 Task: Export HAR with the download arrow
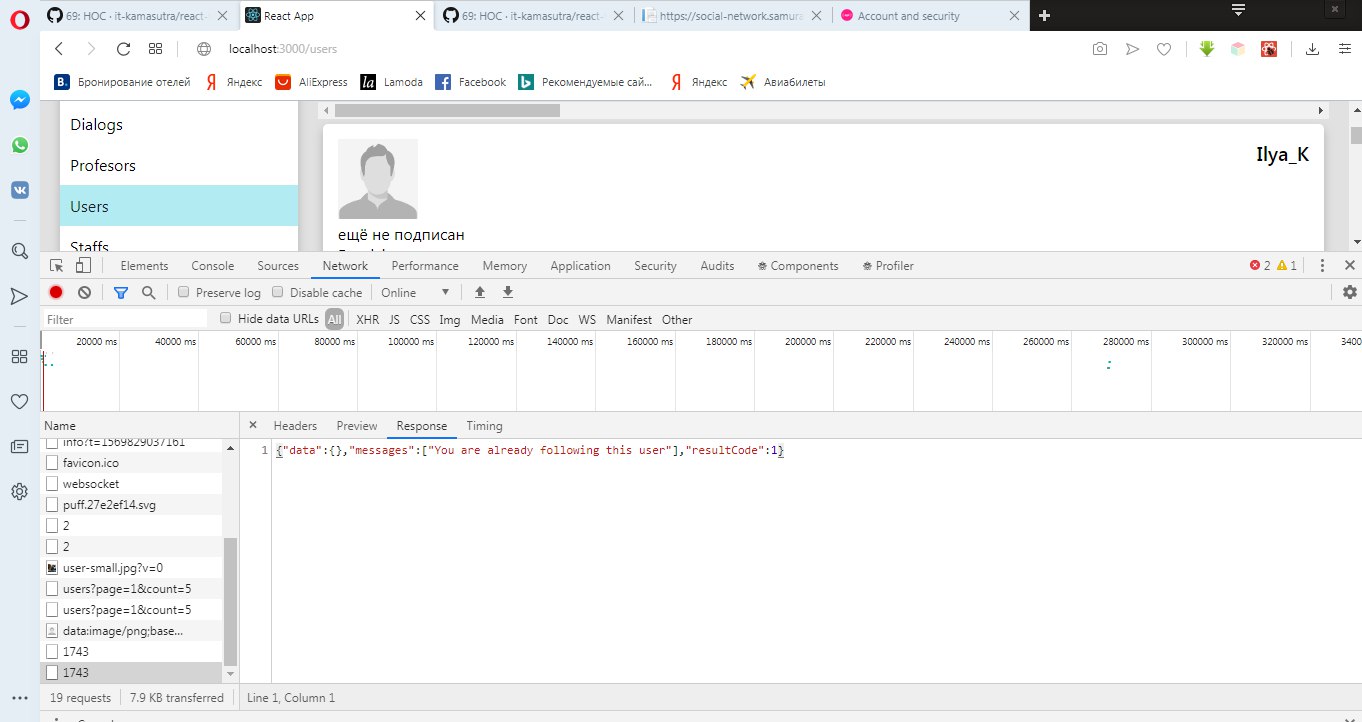pyautogui.click(x=508, y=292)
